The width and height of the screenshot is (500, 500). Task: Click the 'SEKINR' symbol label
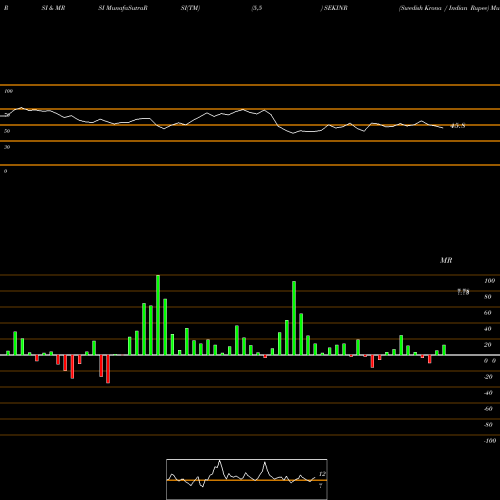(336, 8)
